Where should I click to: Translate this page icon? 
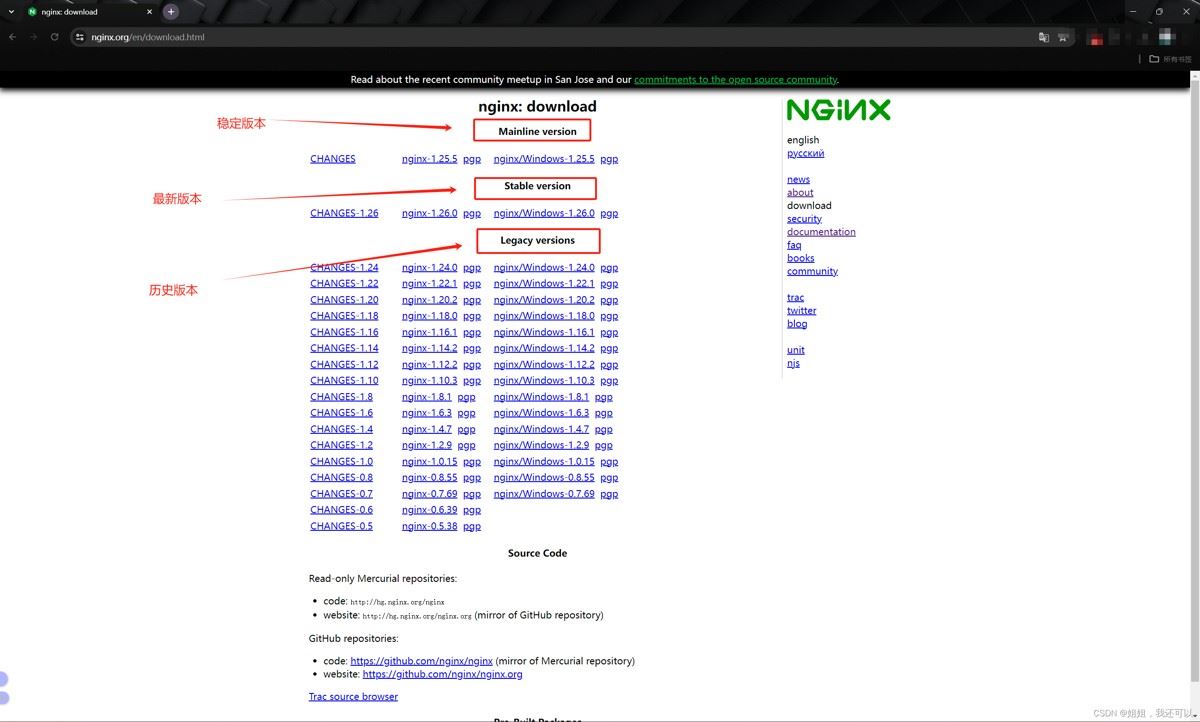1043,37
